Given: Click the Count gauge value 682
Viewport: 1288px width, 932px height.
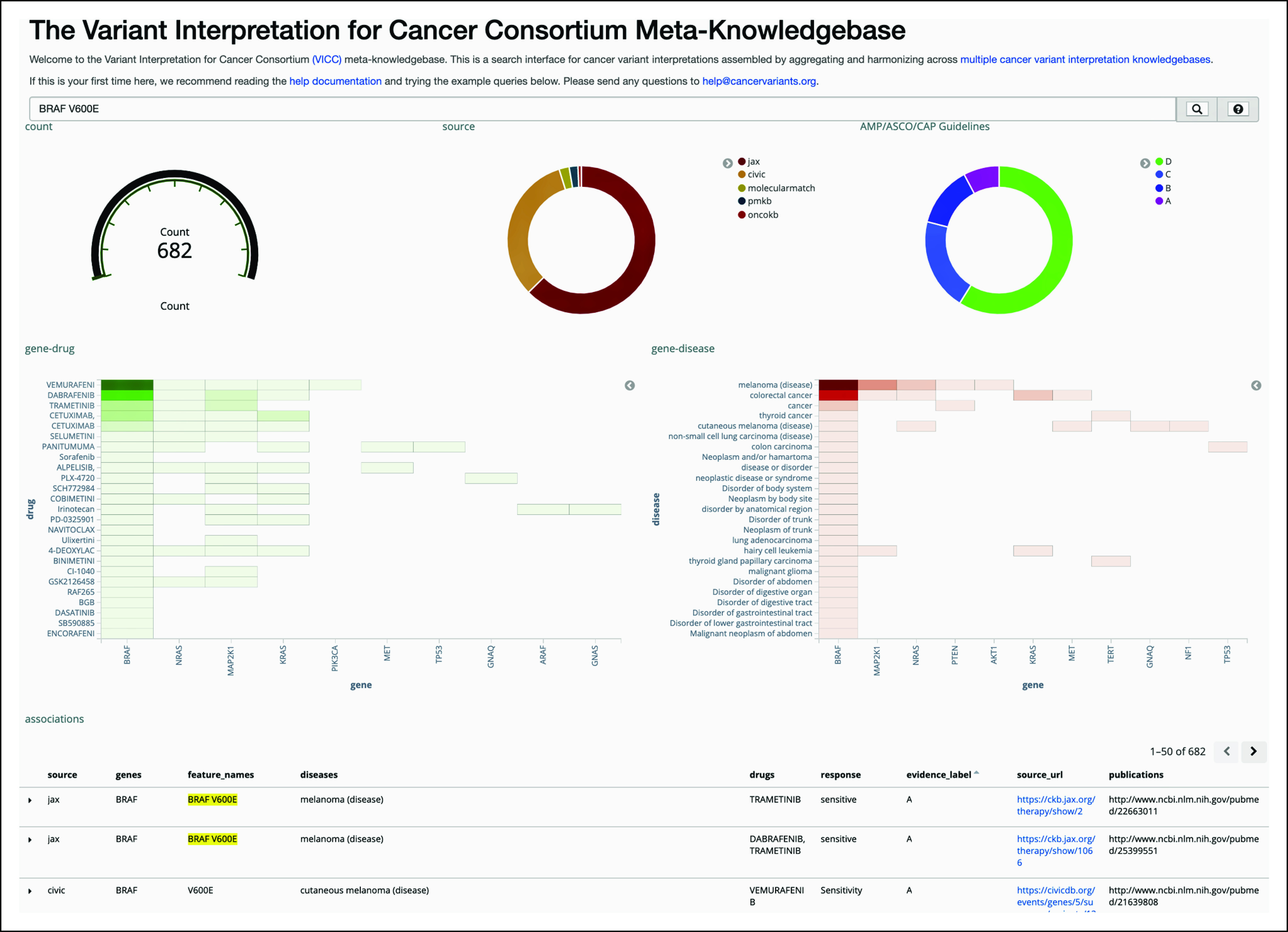Looking at the screenshot, I should pos(175,251).
